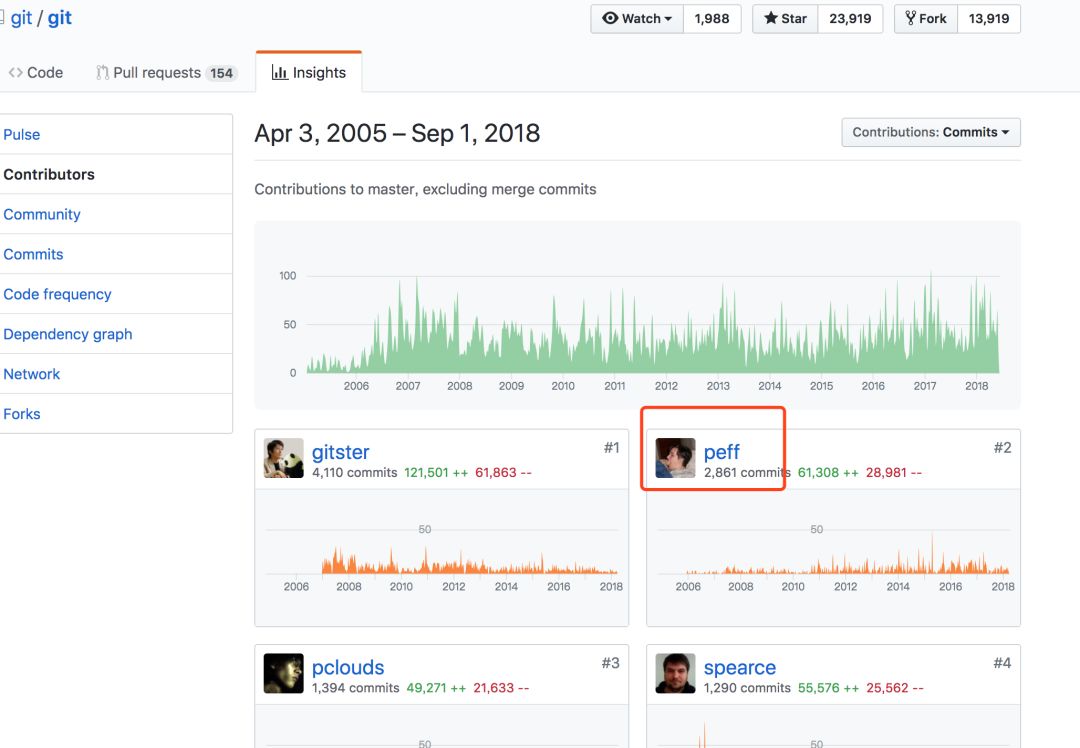Viewport: 1080px width, 748px height.
Task: Click peff's 61,308 ++ additions text
Action: click(828, 472)
